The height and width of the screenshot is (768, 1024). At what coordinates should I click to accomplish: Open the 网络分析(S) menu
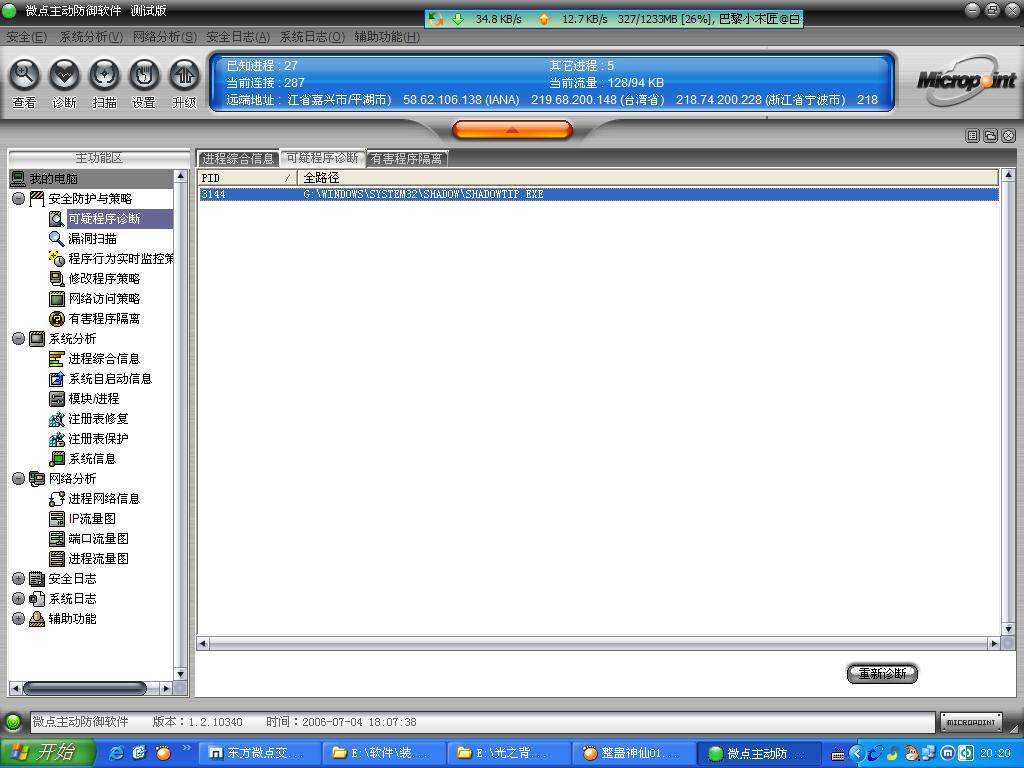[x=165, y=37]
